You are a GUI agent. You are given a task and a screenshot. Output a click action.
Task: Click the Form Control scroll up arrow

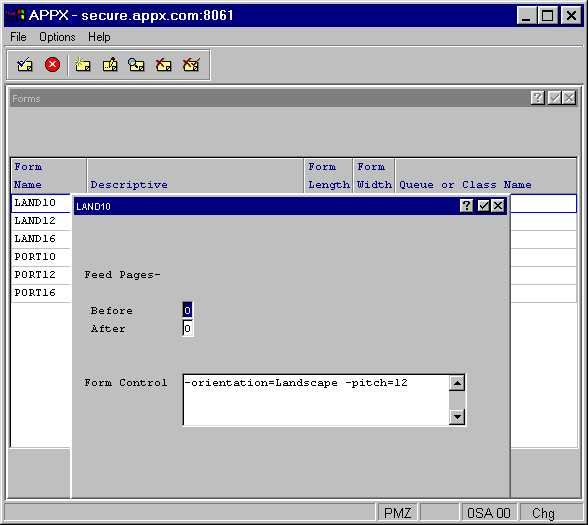point(457,383)
